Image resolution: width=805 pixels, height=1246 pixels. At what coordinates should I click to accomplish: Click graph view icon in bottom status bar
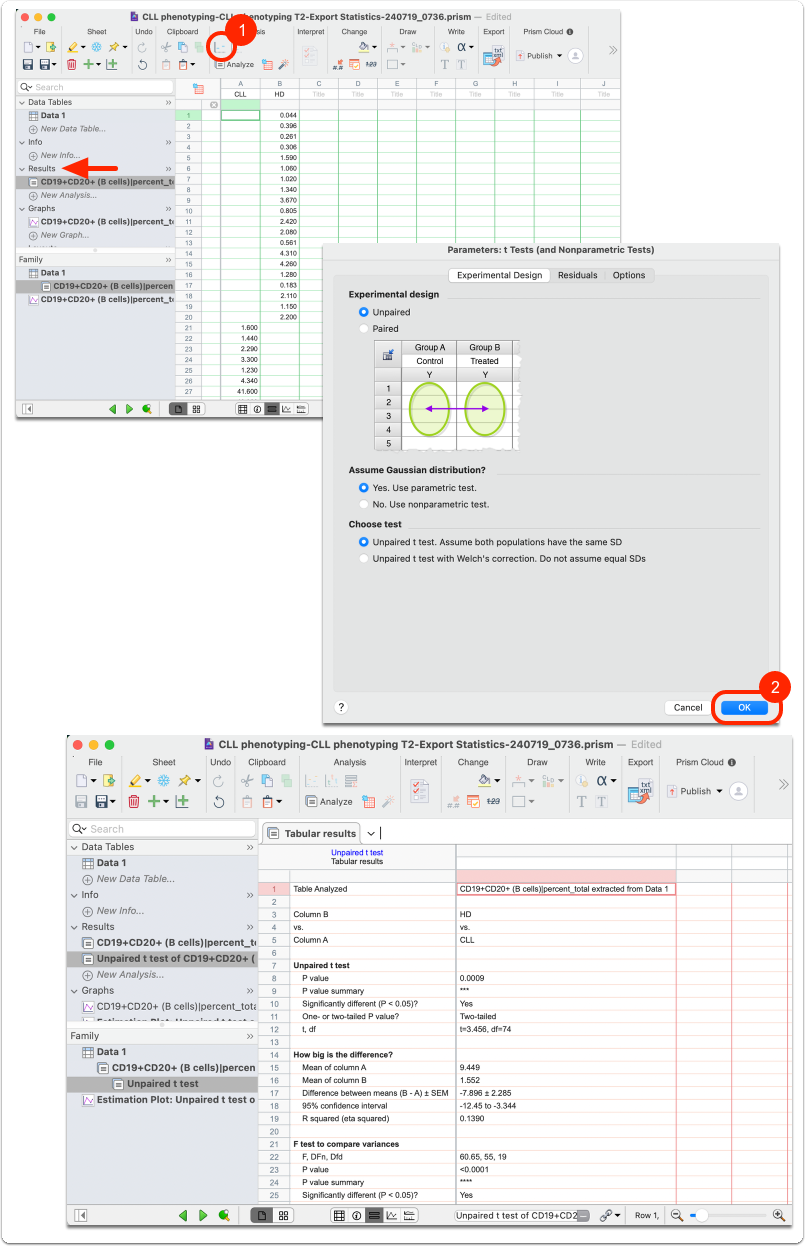(392, 1215)
